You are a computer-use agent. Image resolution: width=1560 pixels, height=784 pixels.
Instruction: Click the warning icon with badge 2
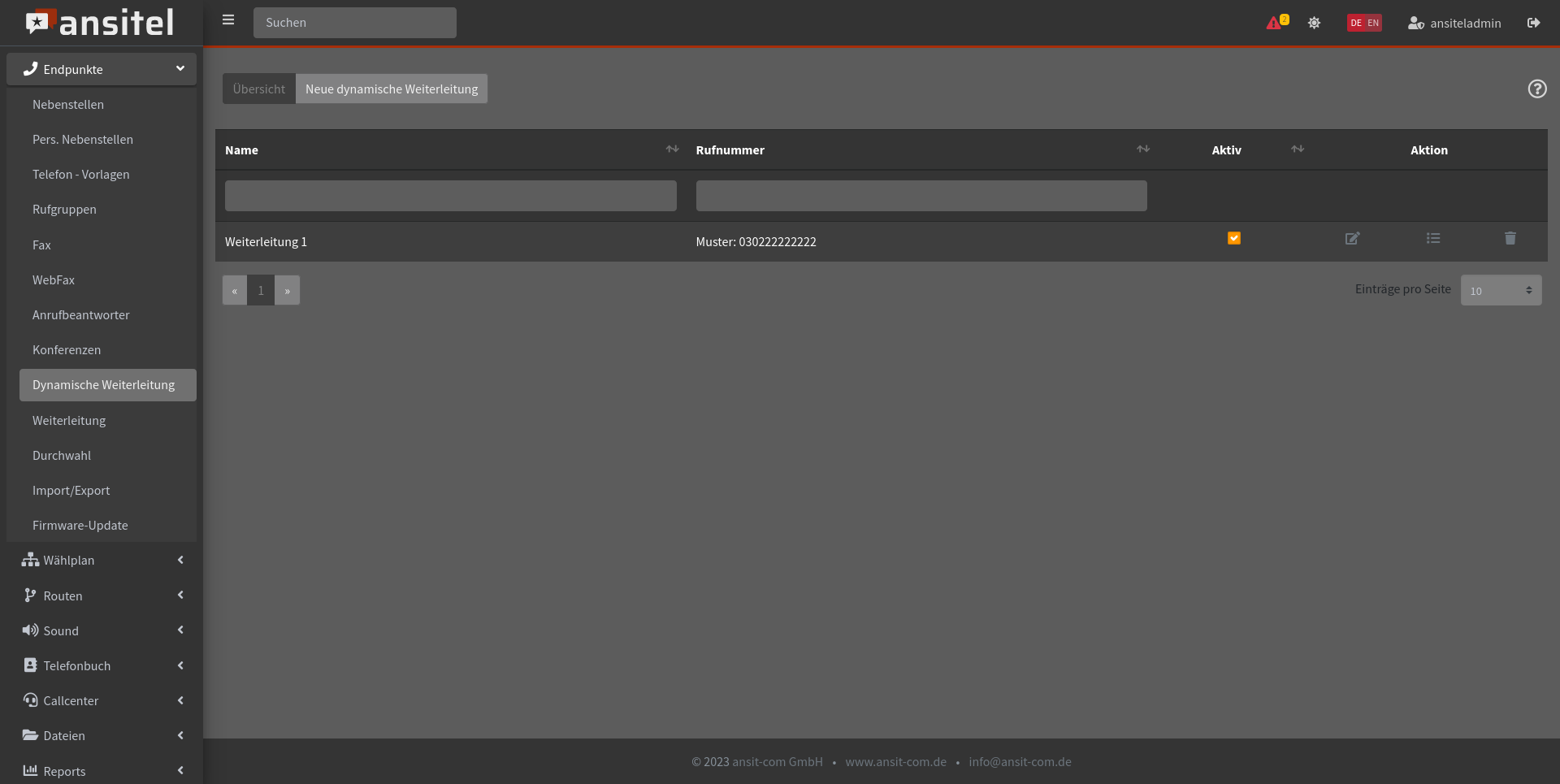[1276, 23]
